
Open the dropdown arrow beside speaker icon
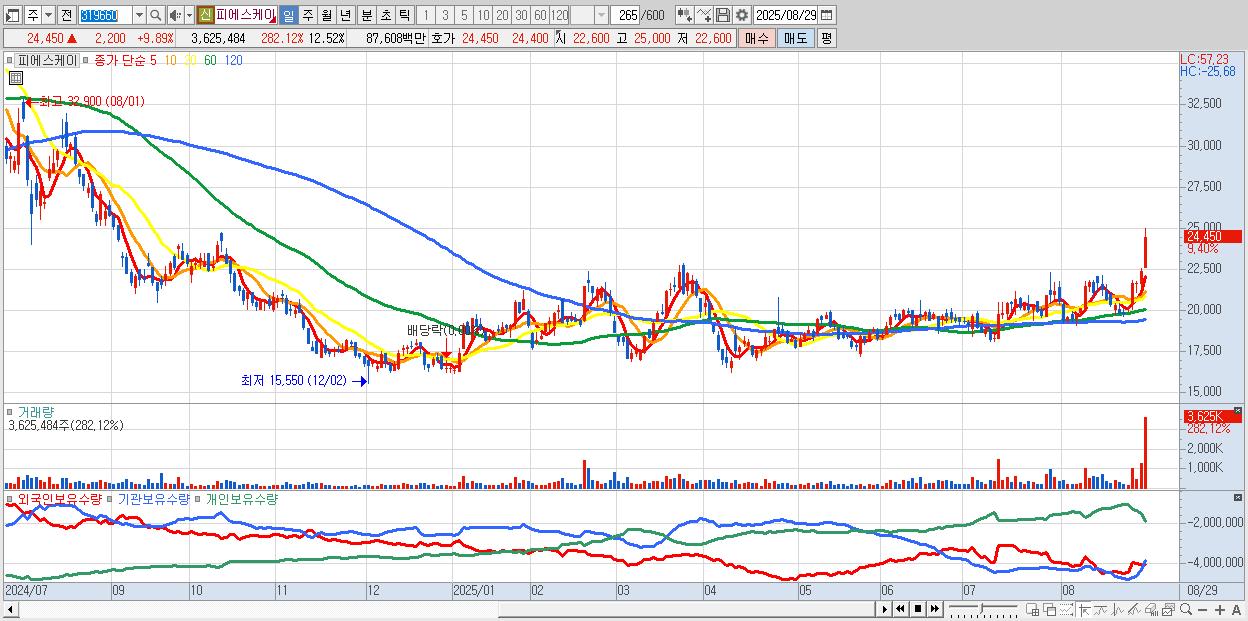[x=189, y=15]
